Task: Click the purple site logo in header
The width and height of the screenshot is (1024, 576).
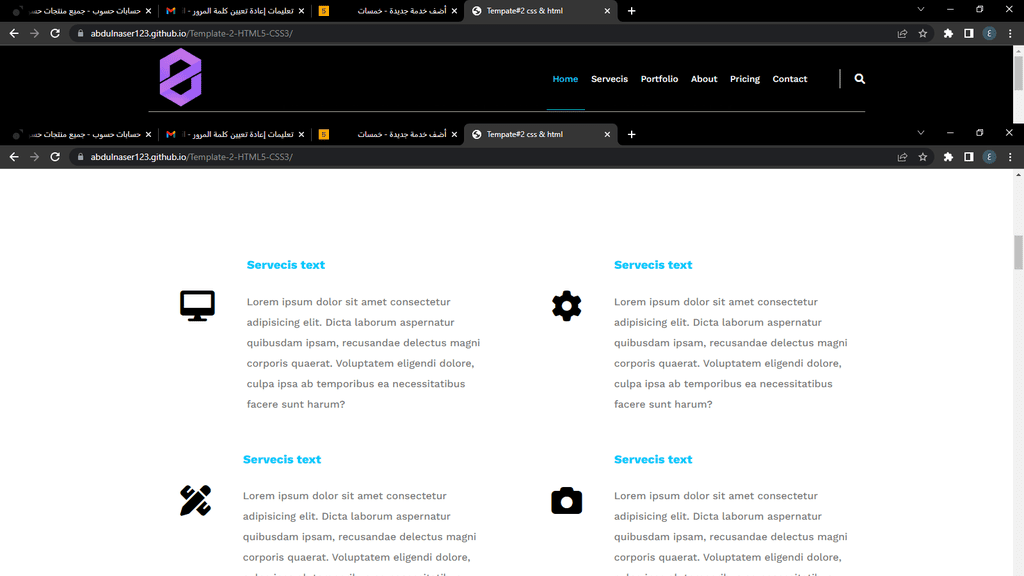Action: 180,77
